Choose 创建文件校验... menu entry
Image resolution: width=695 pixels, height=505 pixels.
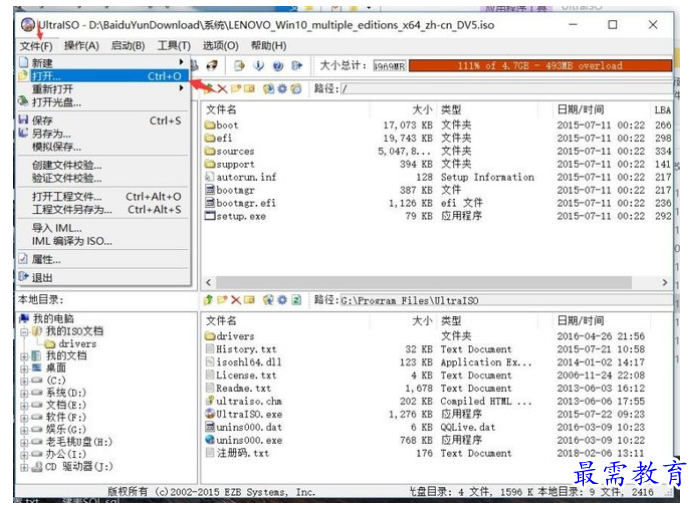[104, 165]
